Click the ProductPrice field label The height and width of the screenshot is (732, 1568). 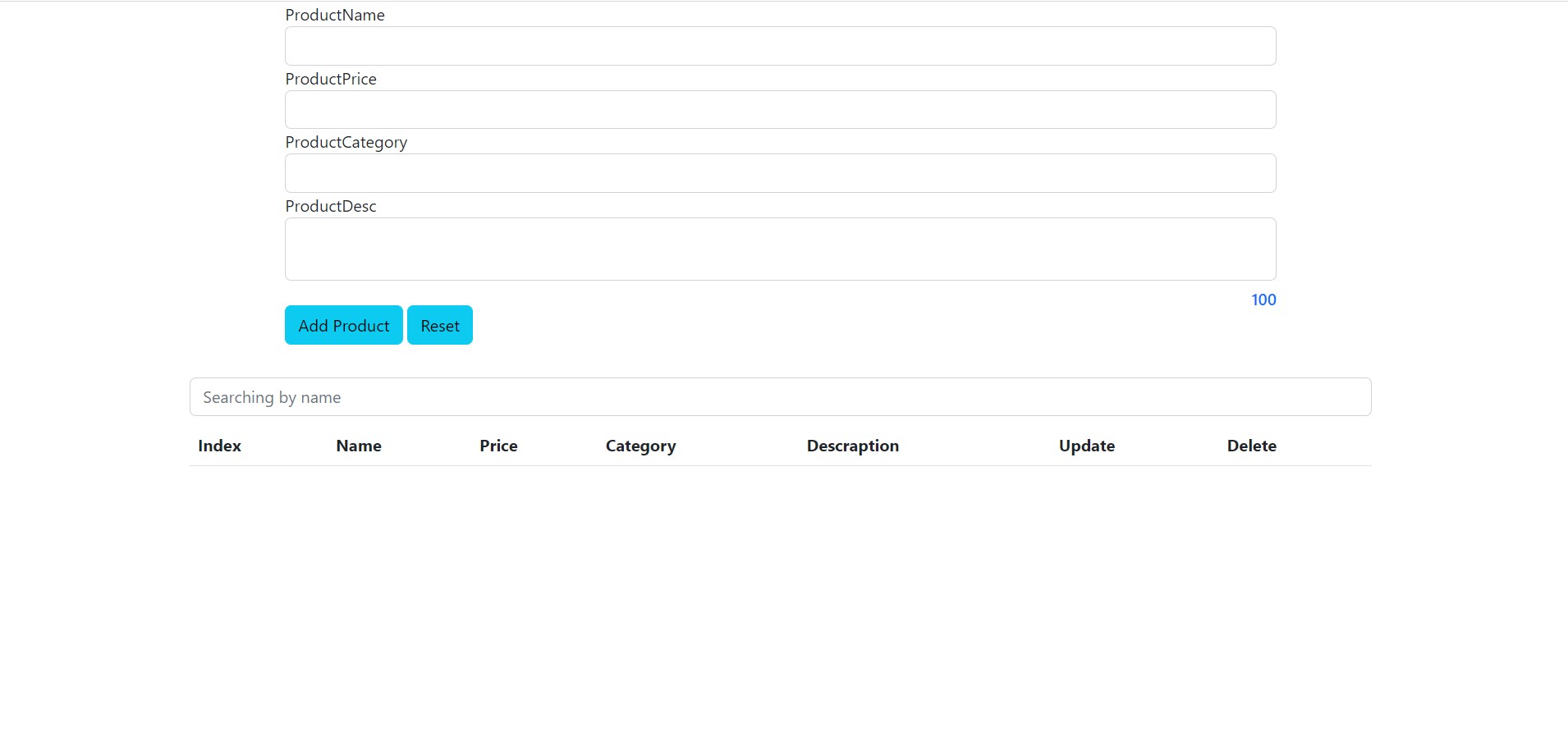pyautogui.click(x=331, y=79)
